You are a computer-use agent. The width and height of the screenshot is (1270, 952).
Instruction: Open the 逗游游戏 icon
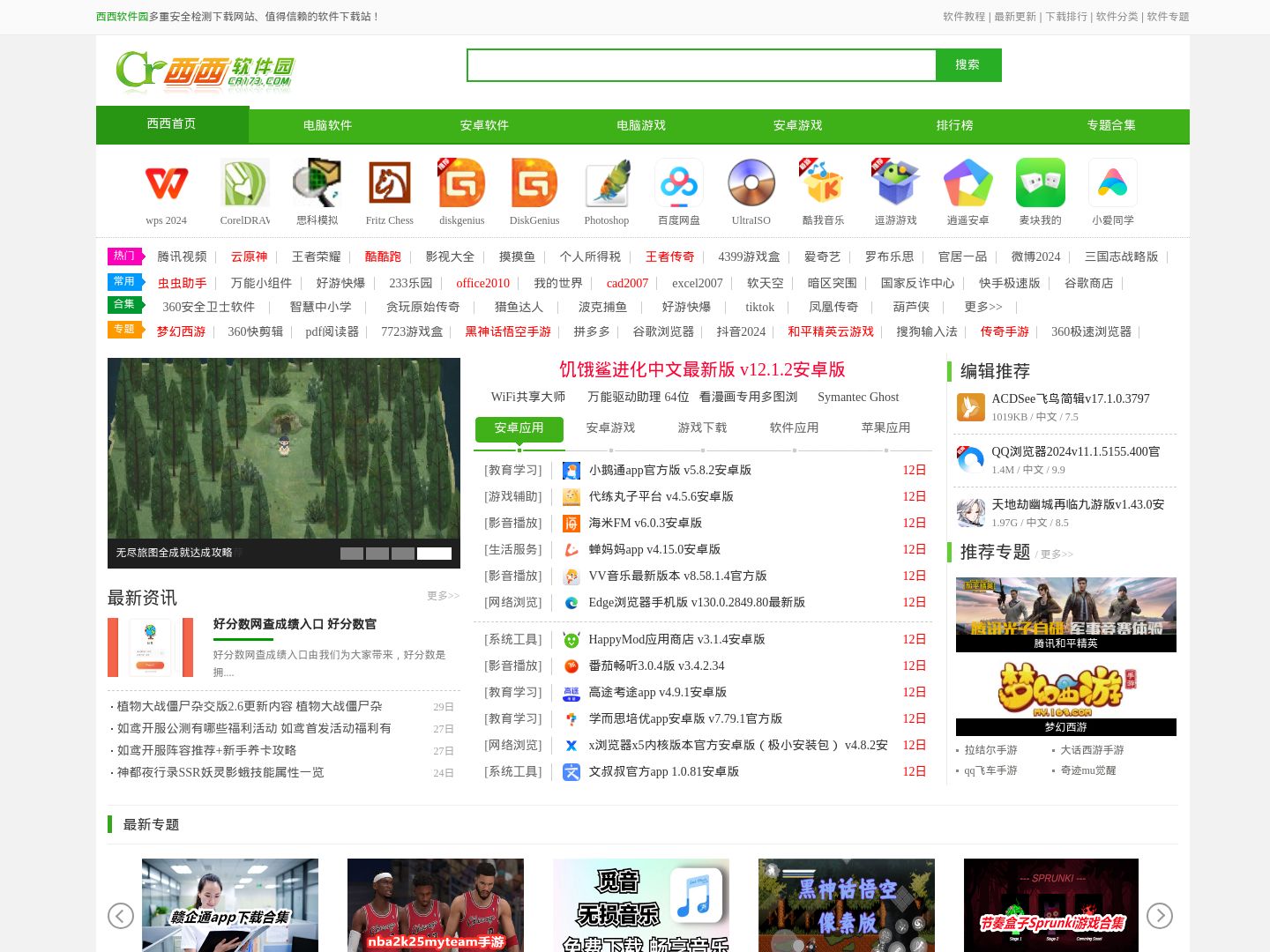pos(896,182)
